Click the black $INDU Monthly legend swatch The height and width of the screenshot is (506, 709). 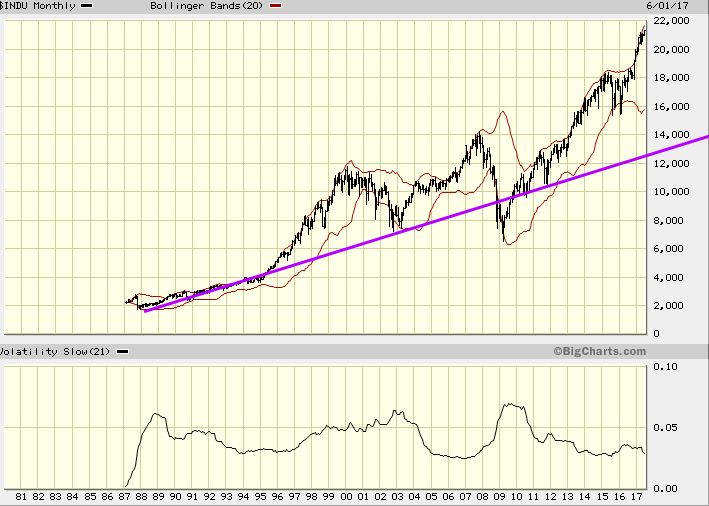click(87, 6)
